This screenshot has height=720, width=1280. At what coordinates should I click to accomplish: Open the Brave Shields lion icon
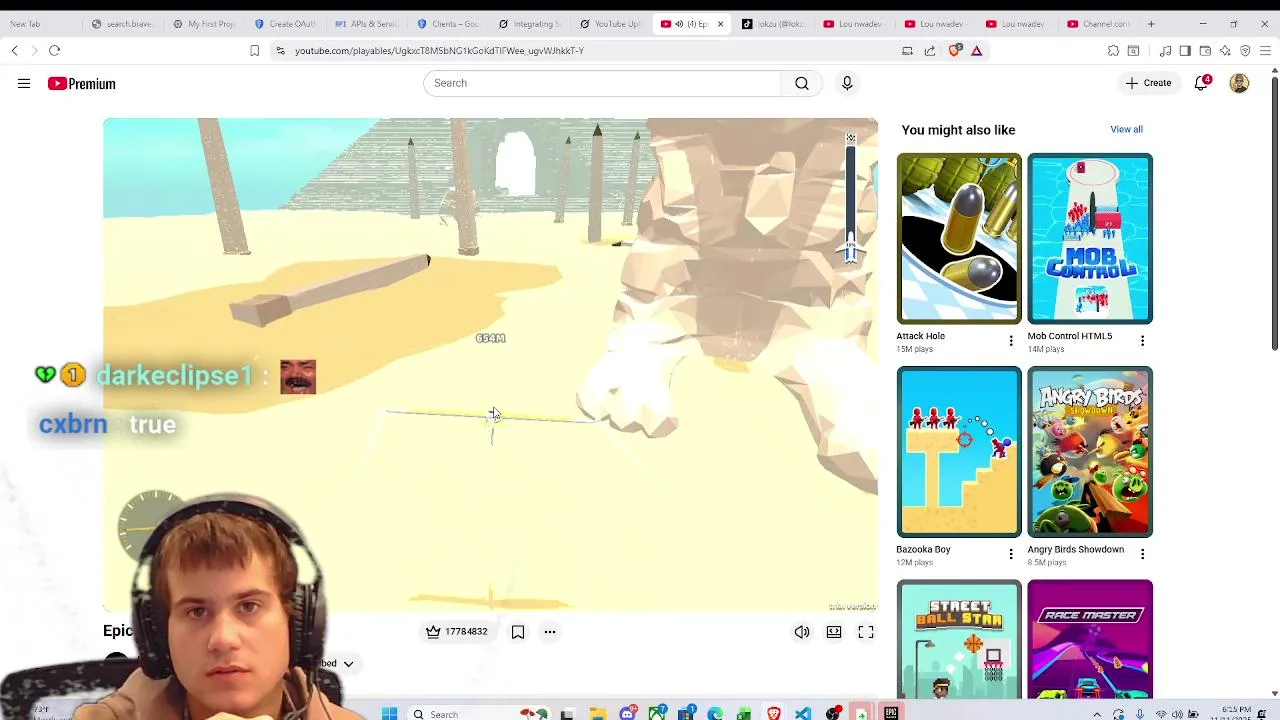pos(955,50)
